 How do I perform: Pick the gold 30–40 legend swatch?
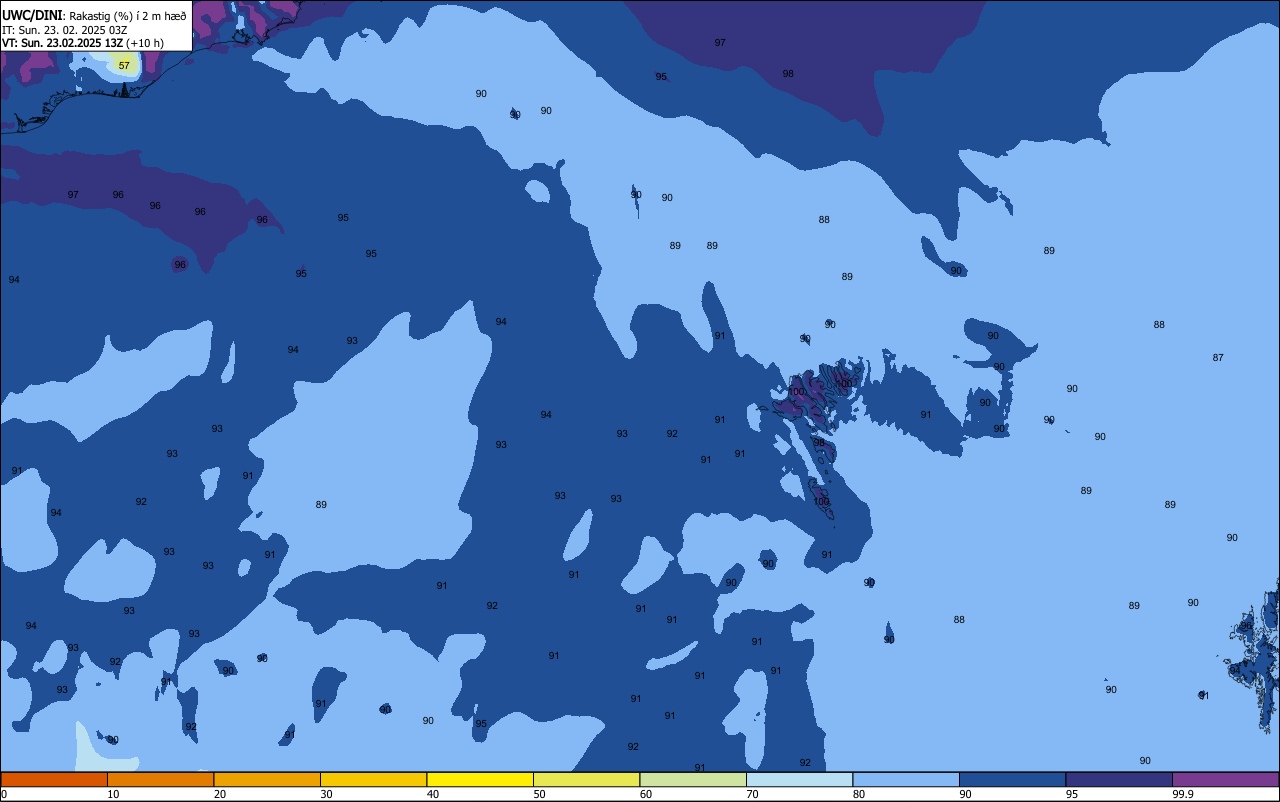(x=373, y=779)
